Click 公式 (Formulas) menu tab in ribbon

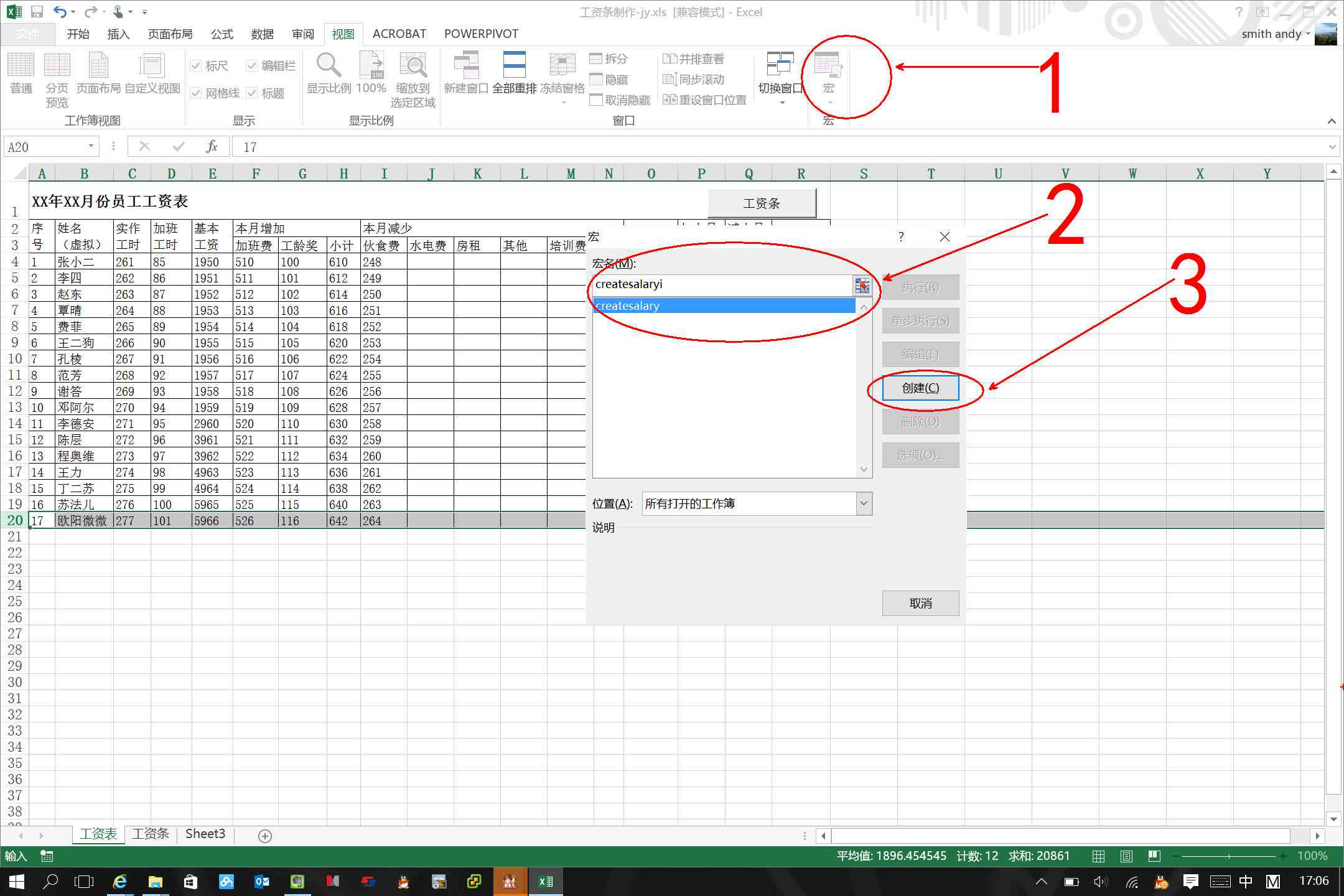[x=220, y=33]
